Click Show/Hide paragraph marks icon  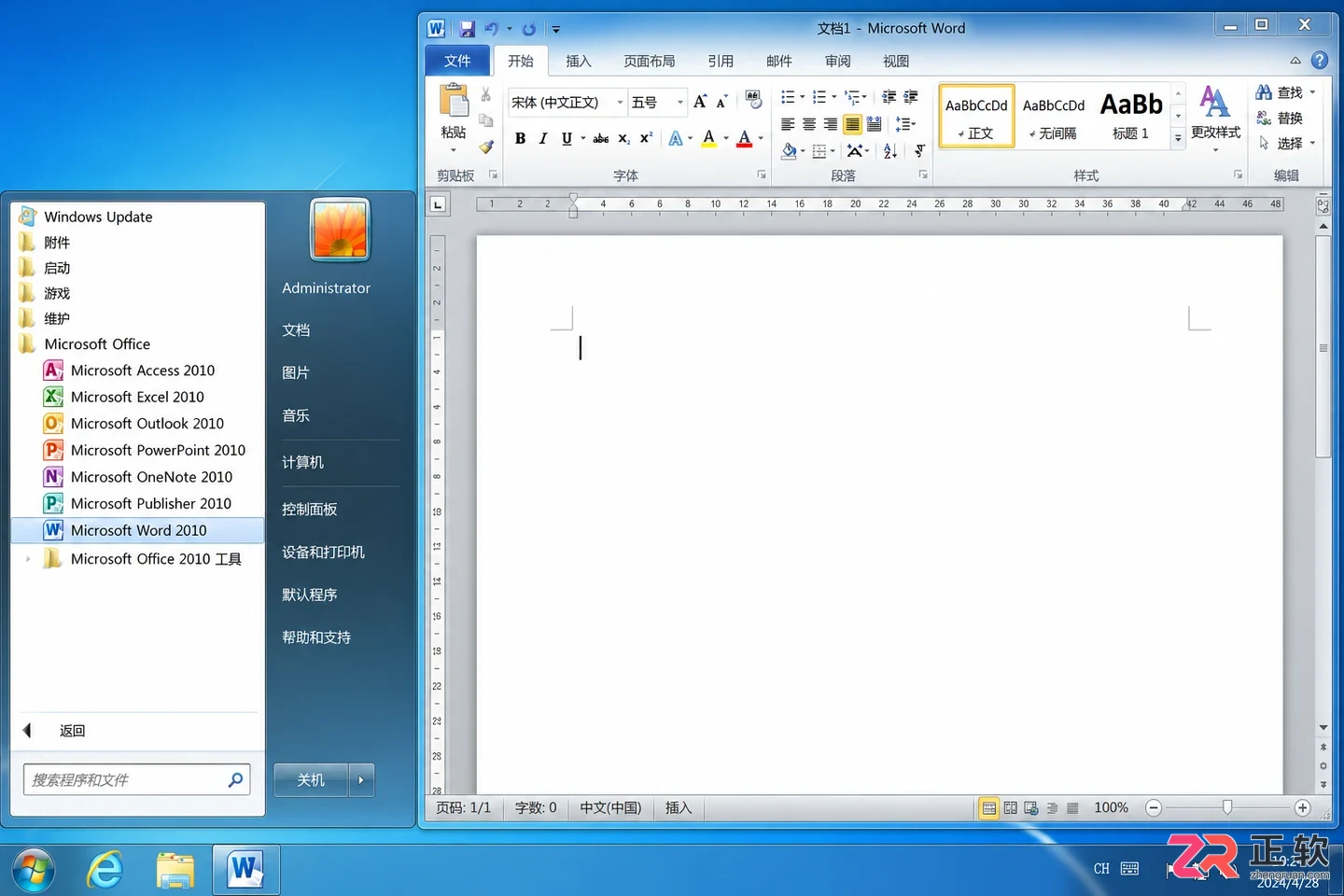919,150
